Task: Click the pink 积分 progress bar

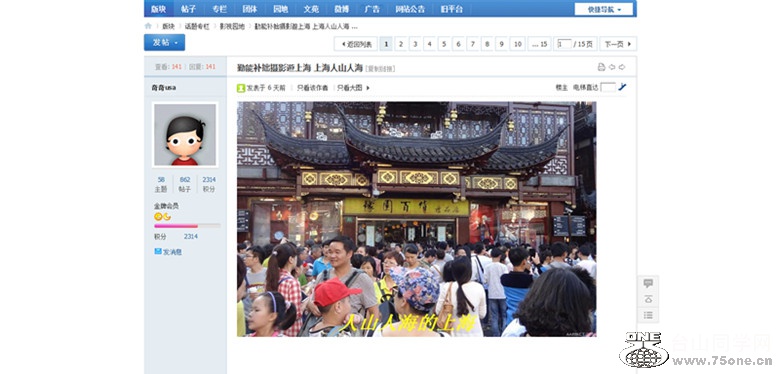Action: coord(187,226)
